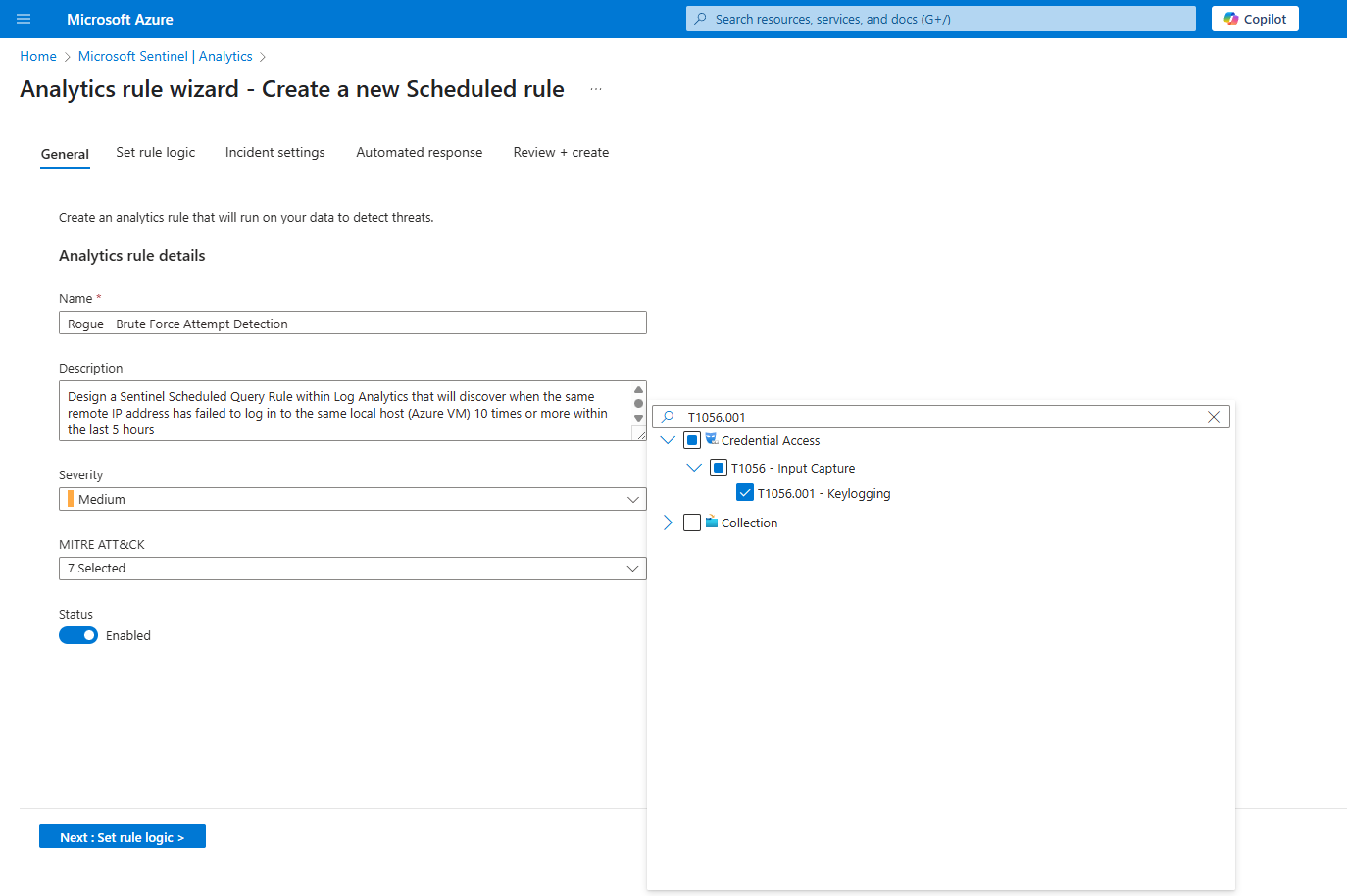Switch to the Set rule logic tab
Image resolution: width=1347 pixels, height=896 pixels.
point(156,152)
